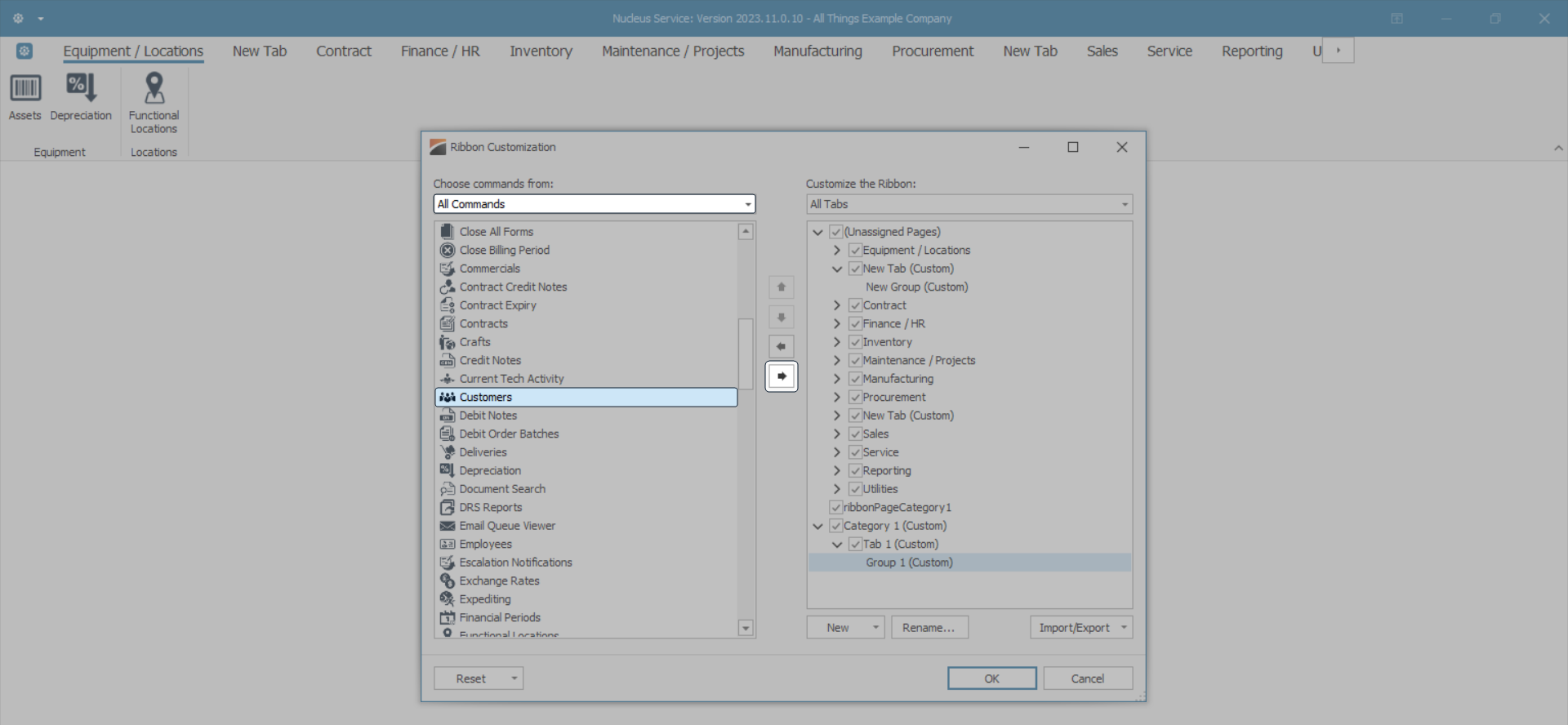Image resolution: width=1568 pixels, height=725 pixels.
Task: Select the Deliveries command icon
Action: point(448,452)
